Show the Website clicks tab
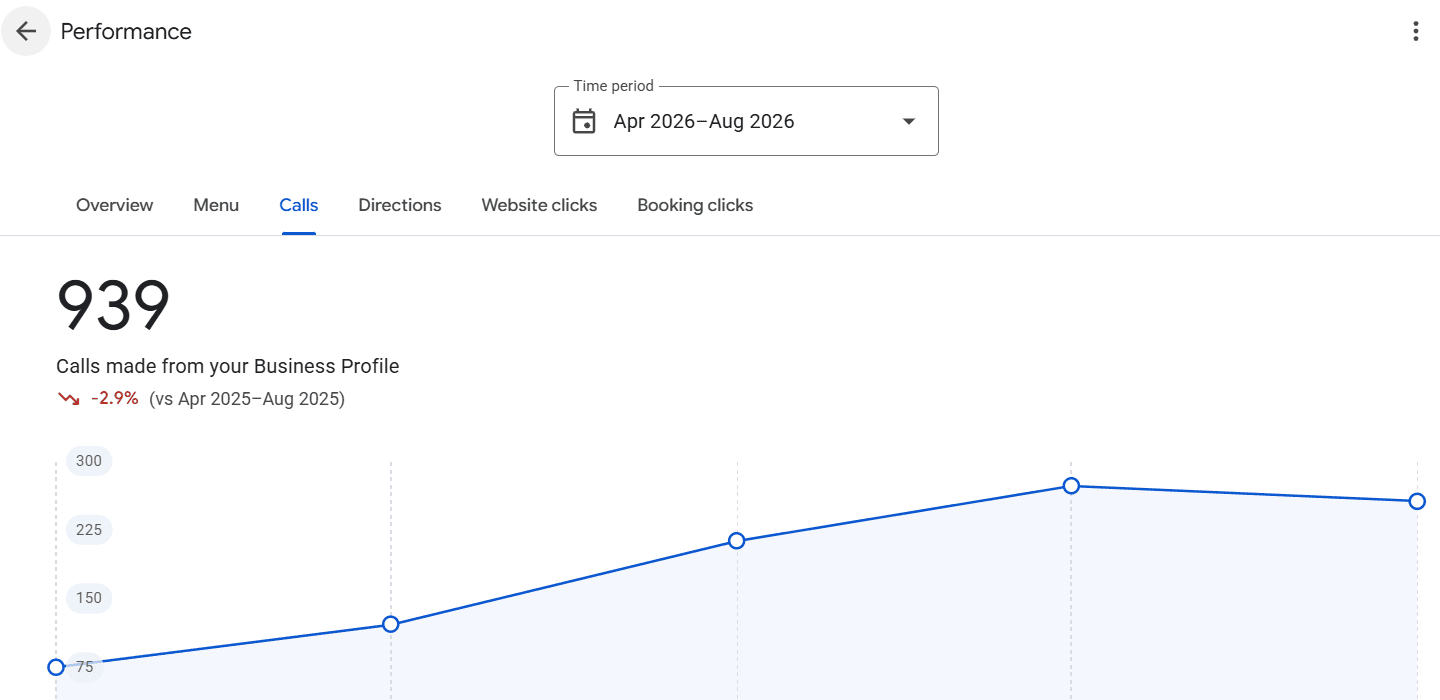This screenshot has width=1440, height=700. (539, 205)
